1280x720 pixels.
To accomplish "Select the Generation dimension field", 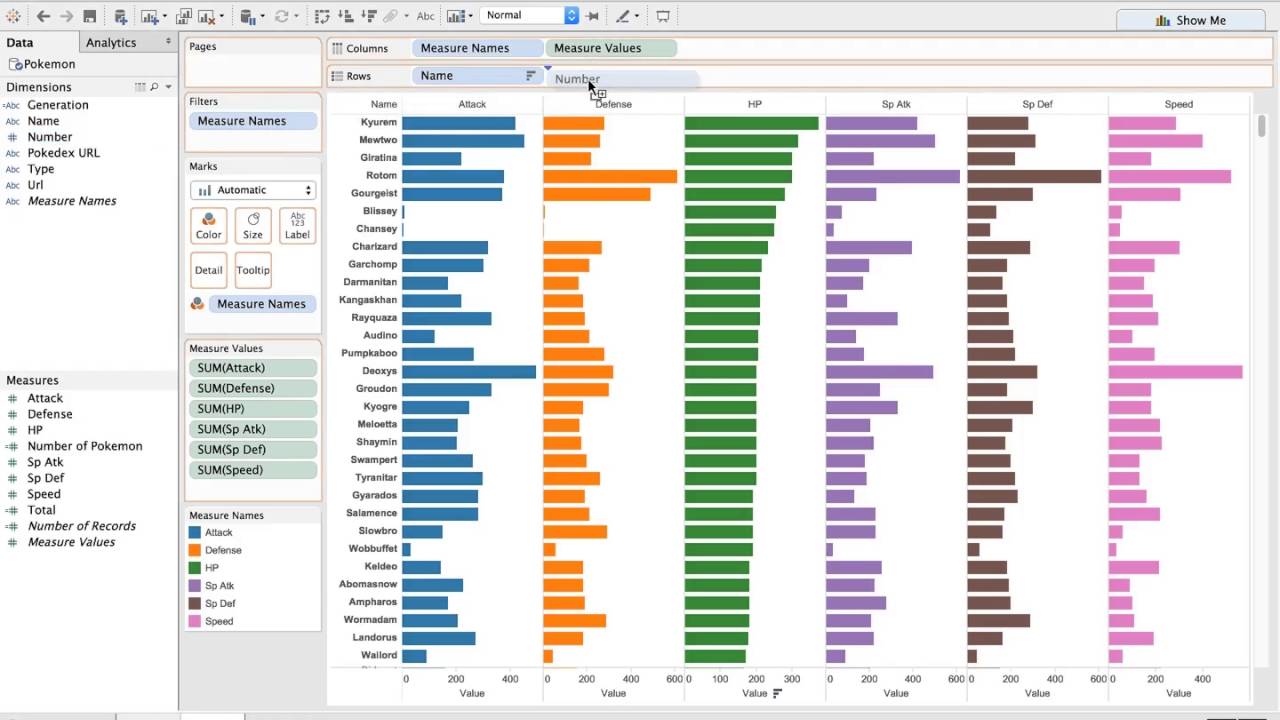I will pos(58,105).
